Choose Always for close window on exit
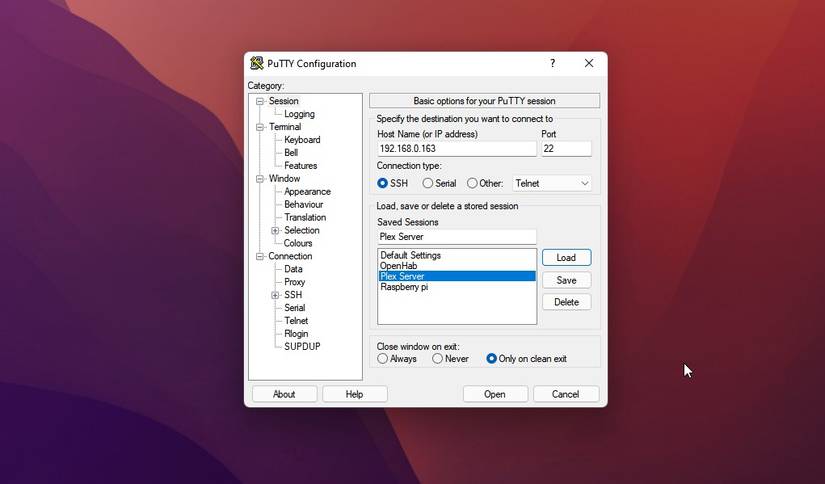This screenshot has height=484, width=825. (383, 359)
